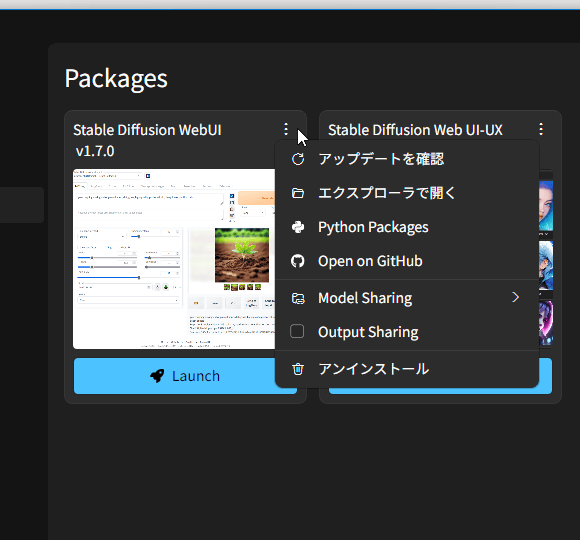Select アップデートを確認 from the context menu
This screenshot has width=580, height=540.
(x=407, y=159)
